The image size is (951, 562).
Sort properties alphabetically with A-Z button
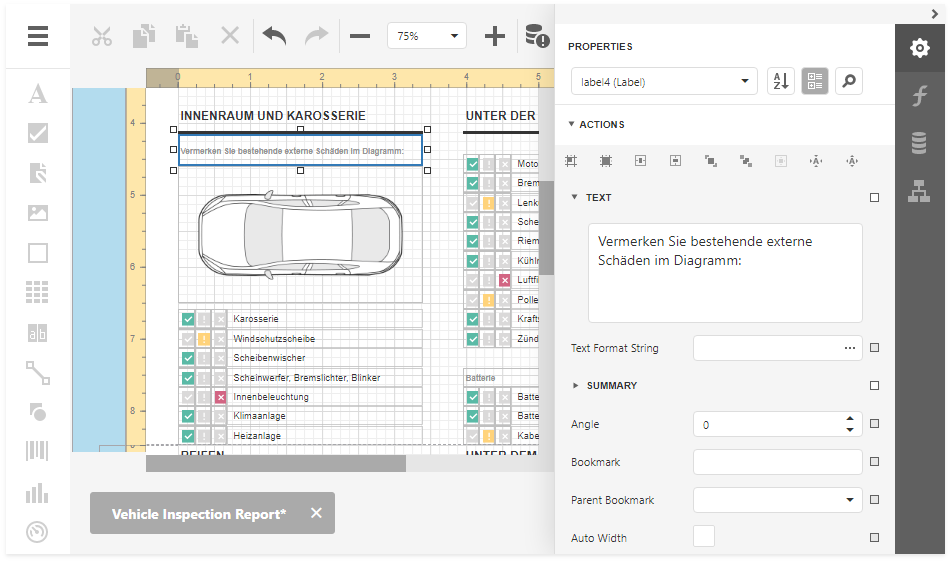(780, 82)
